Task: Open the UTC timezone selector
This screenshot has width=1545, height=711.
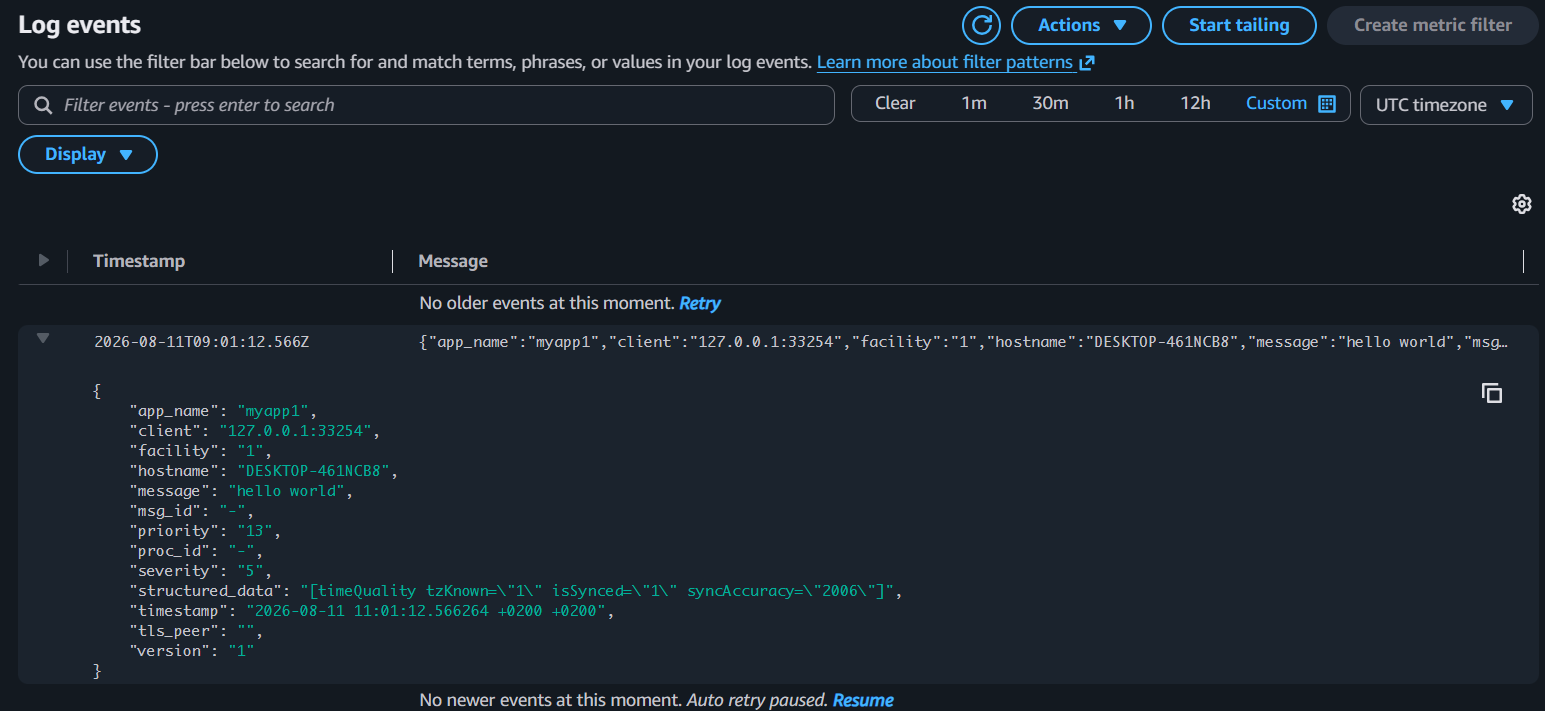Action: 1446,105
